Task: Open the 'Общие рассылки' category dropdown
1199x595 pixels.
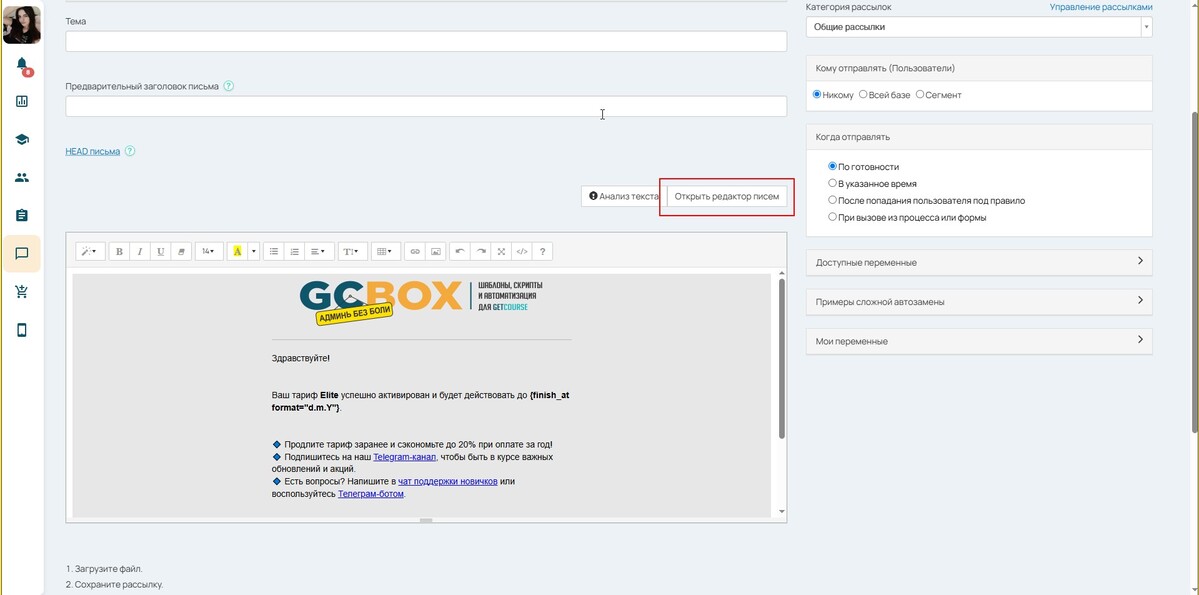Action: click(978, 27)
